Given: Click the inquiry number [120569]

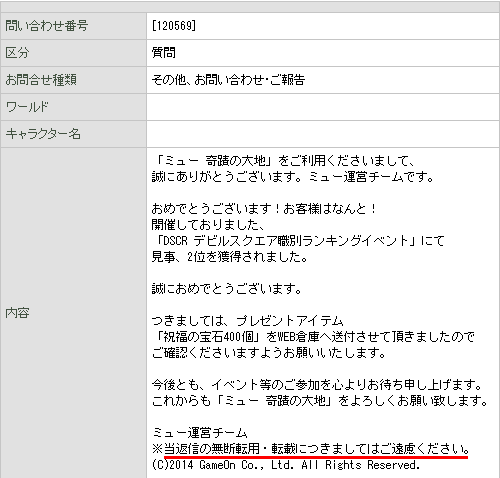Looking at the screenshot, I should click(x=174, y=26).
